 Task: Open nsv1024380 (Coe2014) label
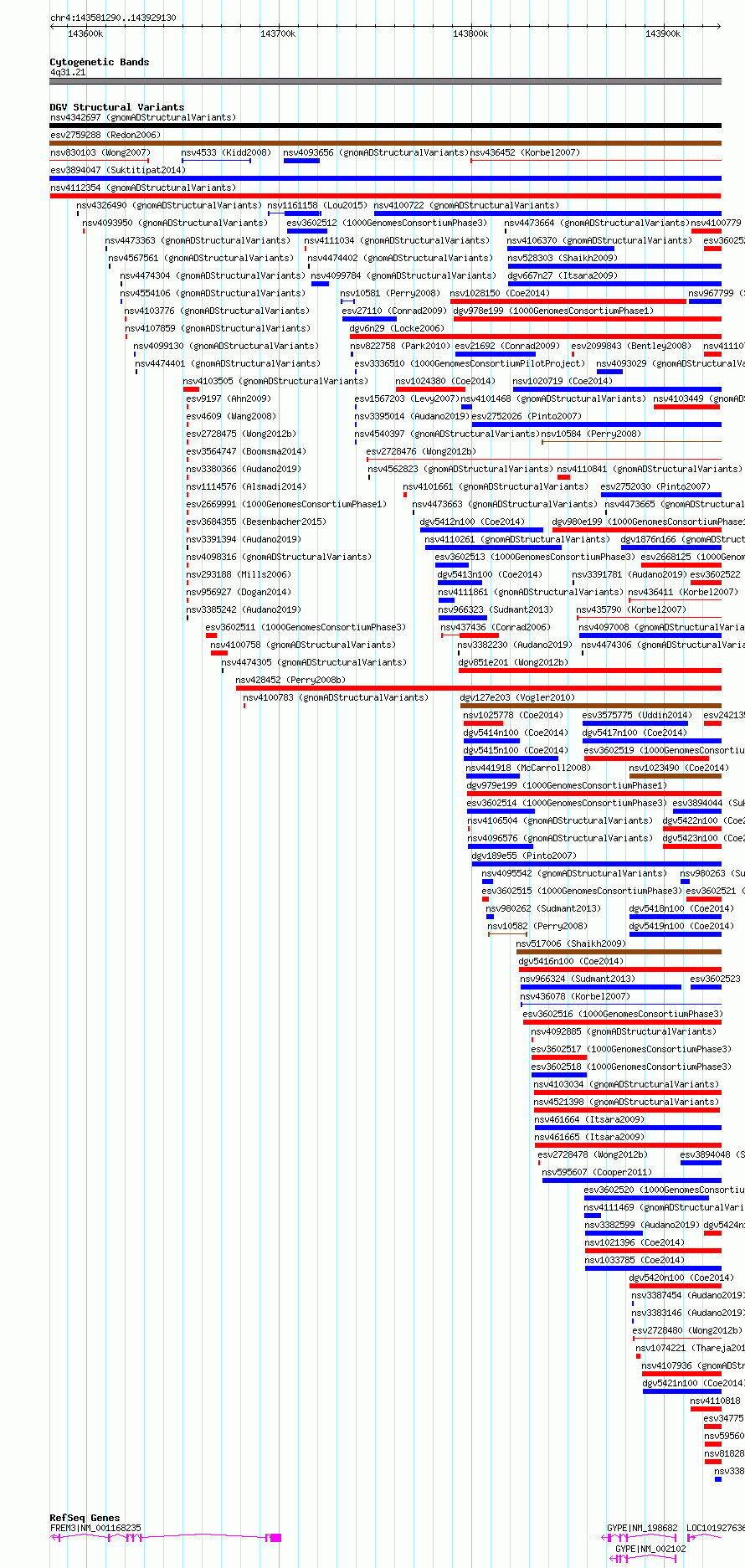pos(445,381)
